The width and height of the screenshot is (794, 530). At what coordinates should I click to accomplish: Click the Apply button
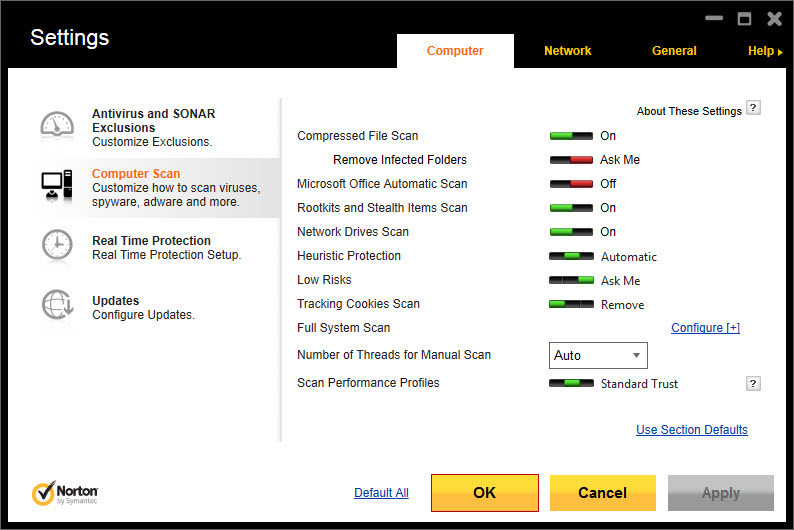click(721, 493)
